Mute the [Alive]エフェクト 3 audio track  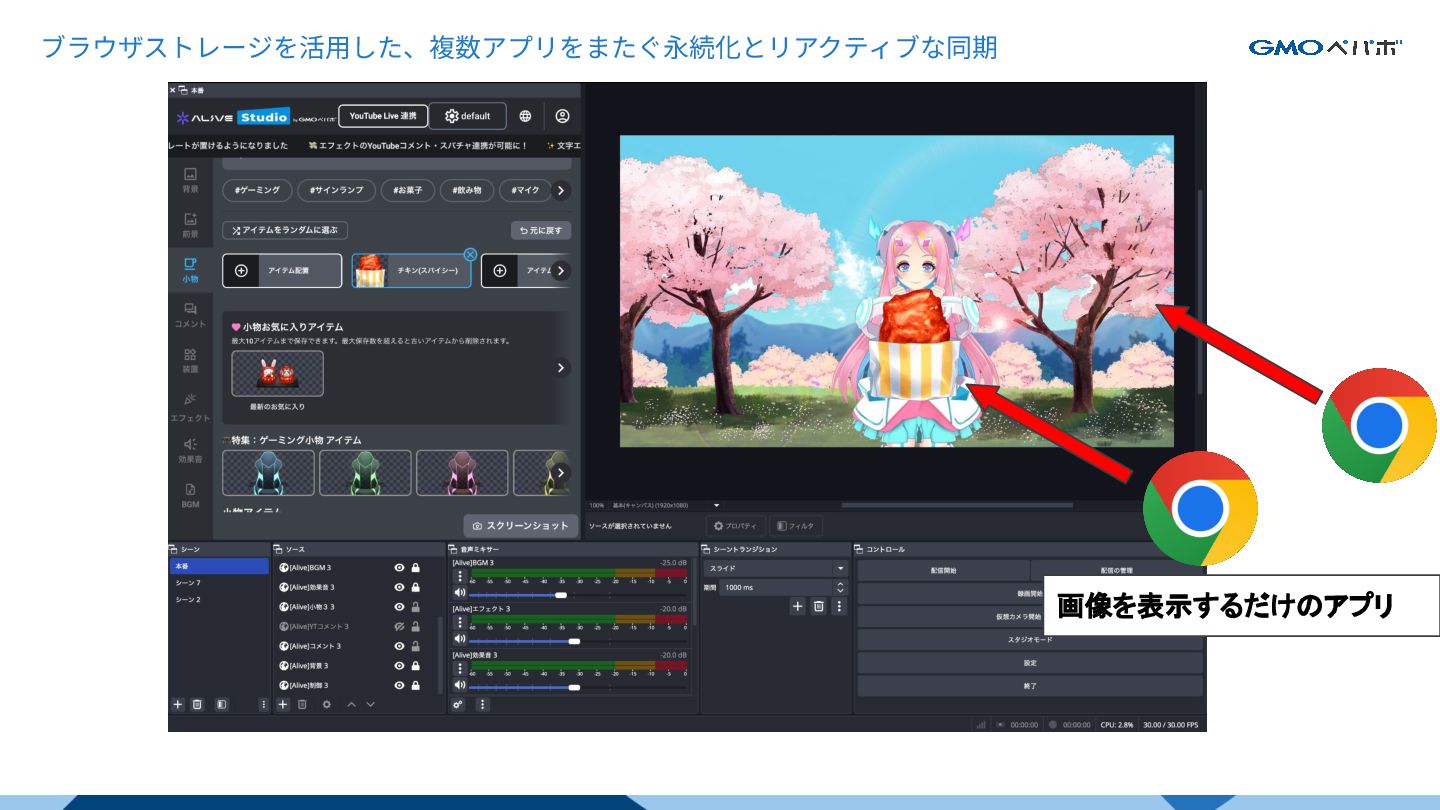[x=460, y=639]
